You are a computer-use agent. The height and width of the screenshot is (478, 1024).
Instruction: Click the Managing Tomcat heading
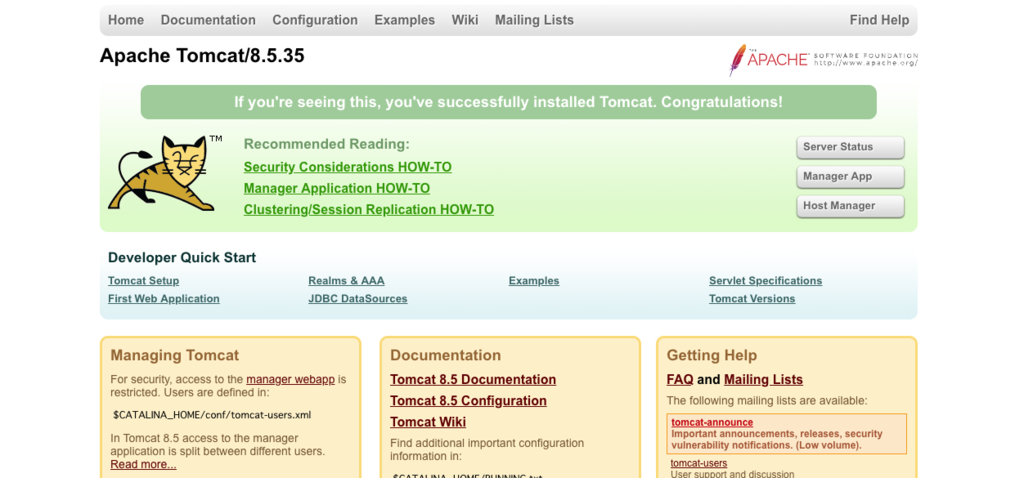175,356
